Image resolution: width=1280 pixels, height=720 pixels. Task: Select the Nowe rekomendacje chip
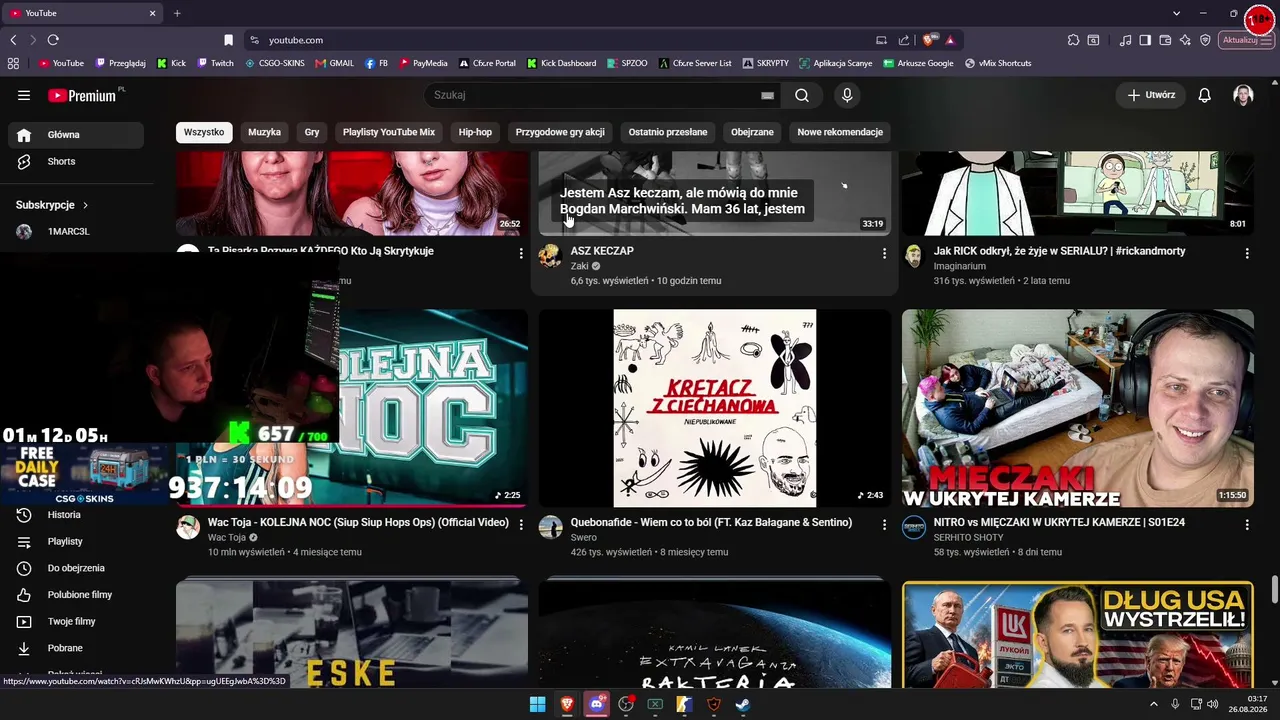point(840,132)
